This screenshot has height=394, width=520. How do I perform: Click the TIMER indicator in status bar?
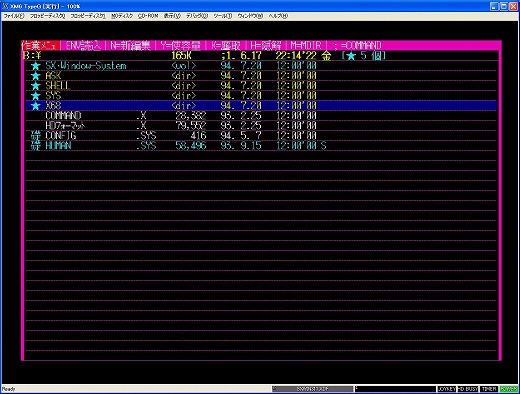coord(489,389)
